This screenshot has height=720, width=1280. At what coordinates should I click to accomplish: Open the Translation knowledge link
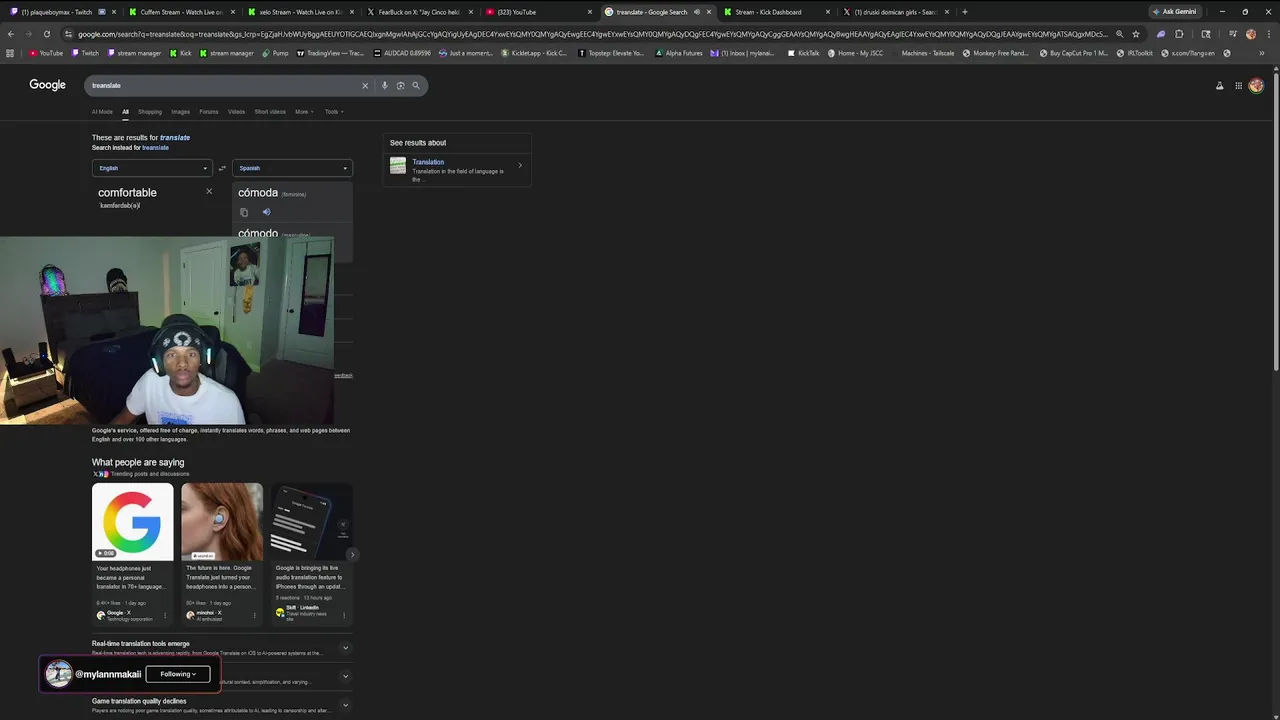tap(428, 162)
